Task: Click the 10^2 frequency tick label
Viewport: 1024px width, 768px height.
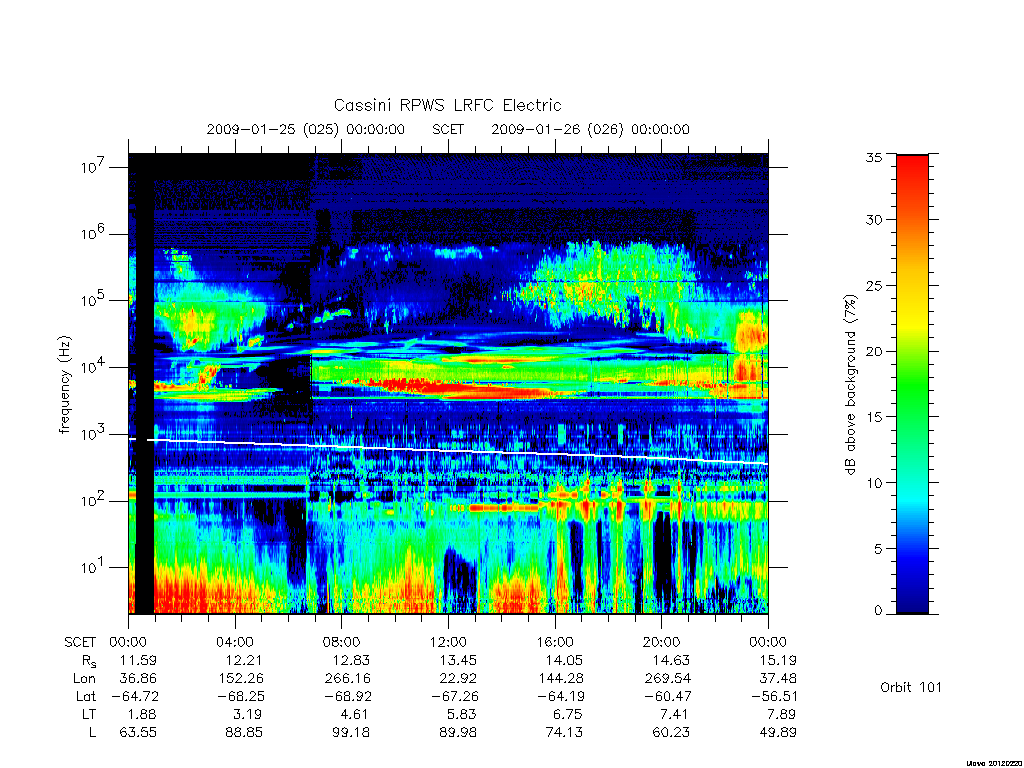Action: pos(94,501)
